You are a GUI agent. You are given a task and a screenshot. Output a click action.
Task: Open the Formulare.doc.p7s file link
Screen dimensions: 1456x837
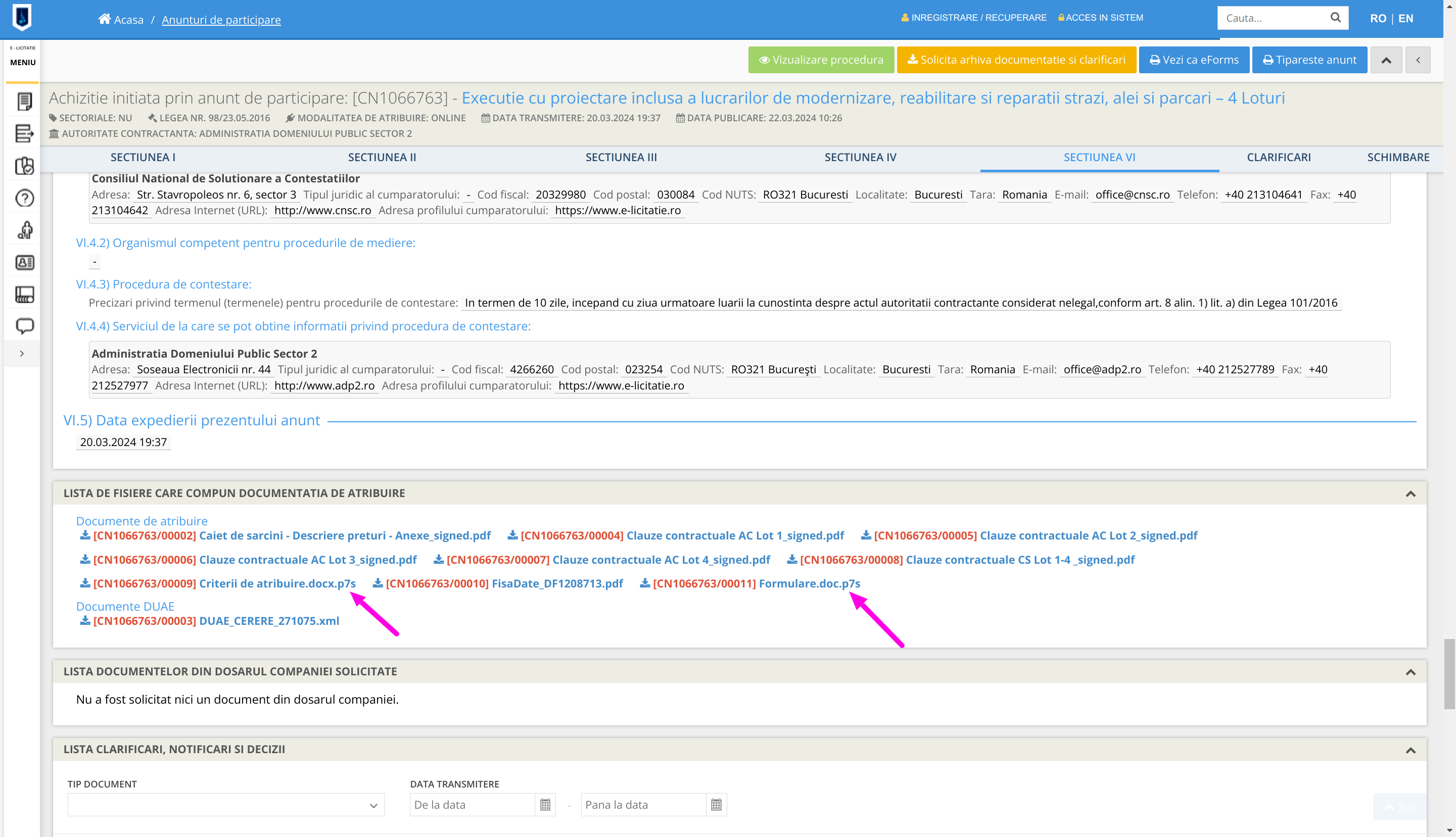tap(809, 583)
